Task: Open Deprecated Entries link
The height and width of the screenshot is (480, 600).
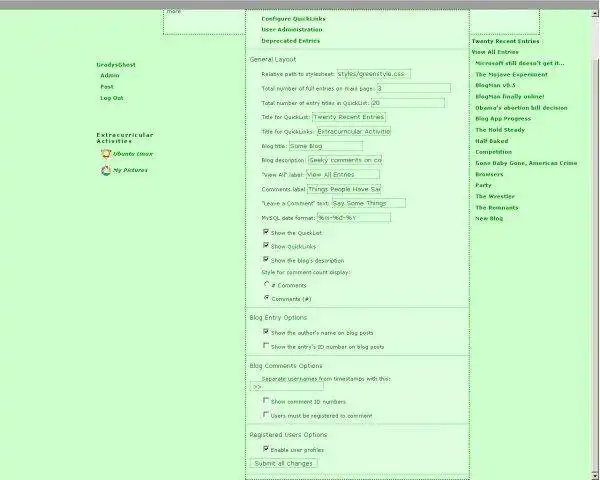Action: pos(290,41)
